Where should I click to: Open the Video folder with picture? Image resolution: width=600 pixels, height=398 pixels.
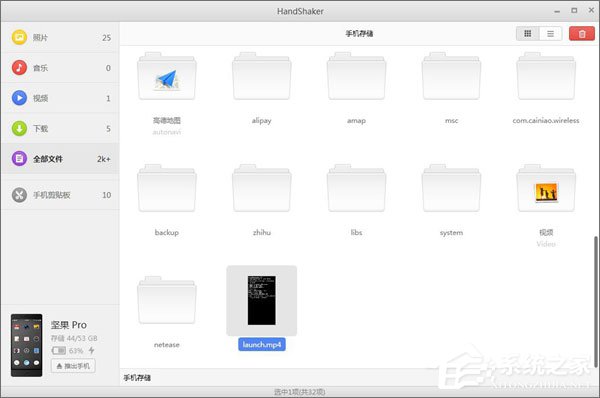[546, 188]
